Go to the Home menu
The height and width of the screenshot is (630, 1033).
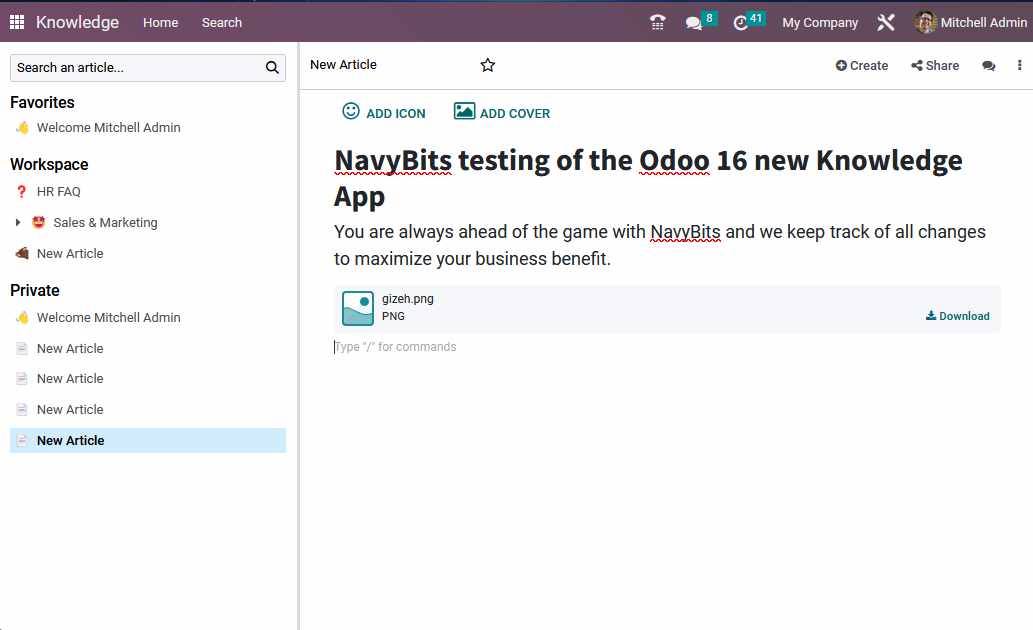(x=161, y=22)
